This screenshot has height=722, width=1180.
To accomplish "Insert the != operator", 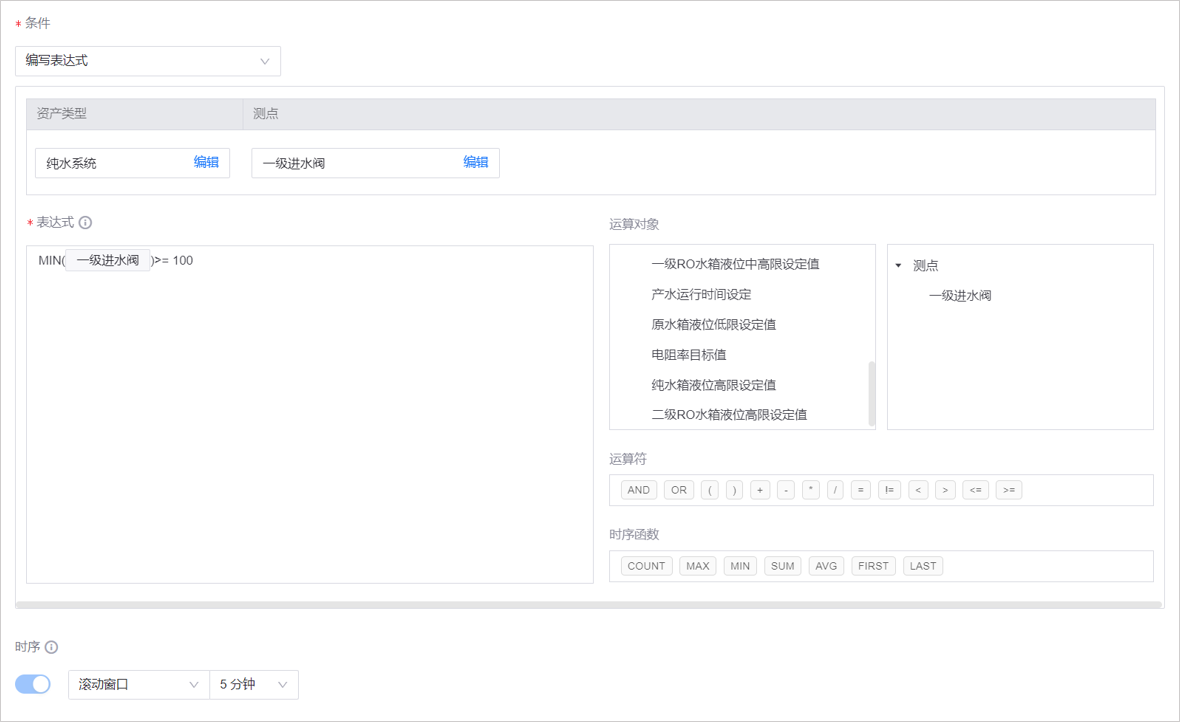I will (x=889, y=490).
